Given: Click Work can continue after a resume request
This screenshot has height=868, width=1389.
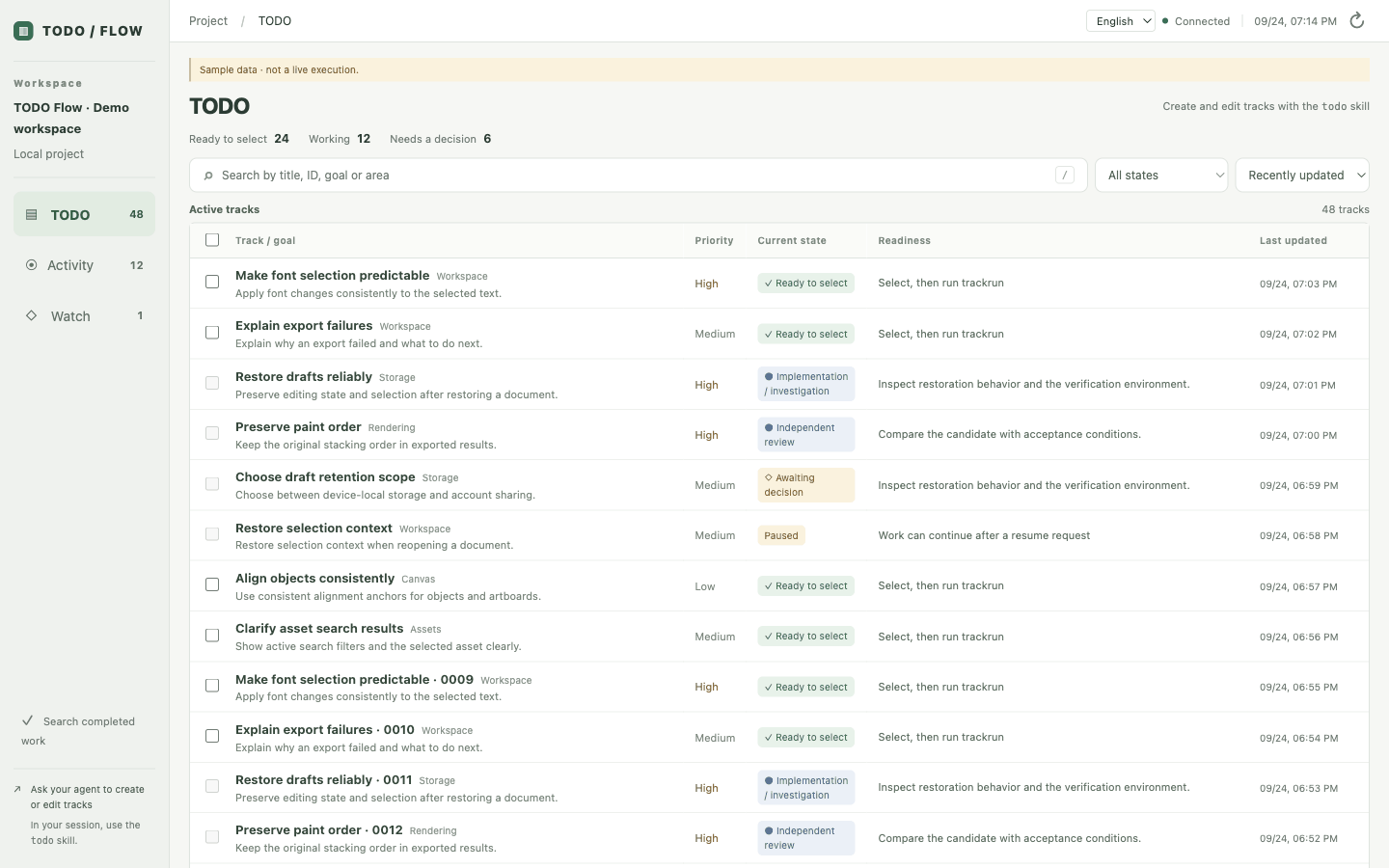Looking at the screenshot, I should 984,535.
